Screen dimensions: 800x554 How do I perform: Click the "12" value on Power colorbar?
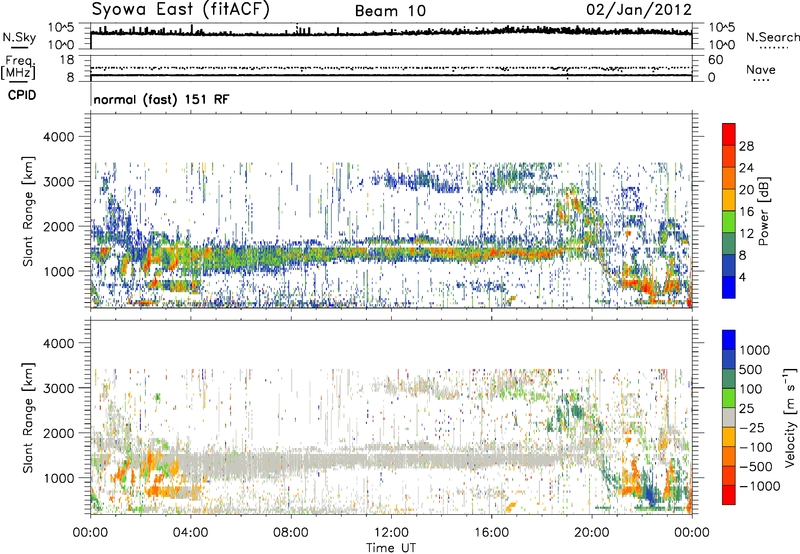tap(746, 234)
